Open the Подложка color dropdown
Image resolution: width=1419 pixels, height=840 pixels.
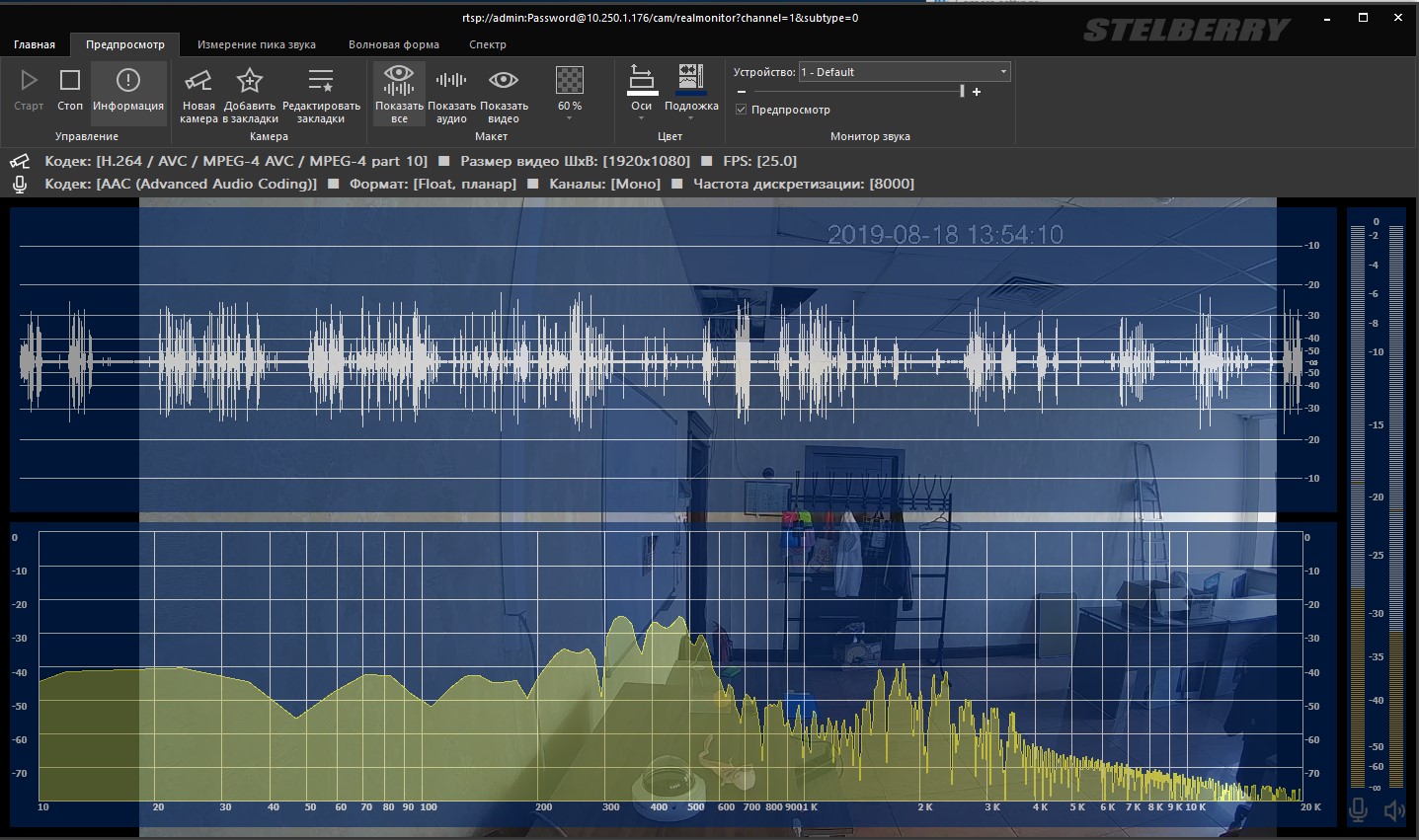pos(691,93)
